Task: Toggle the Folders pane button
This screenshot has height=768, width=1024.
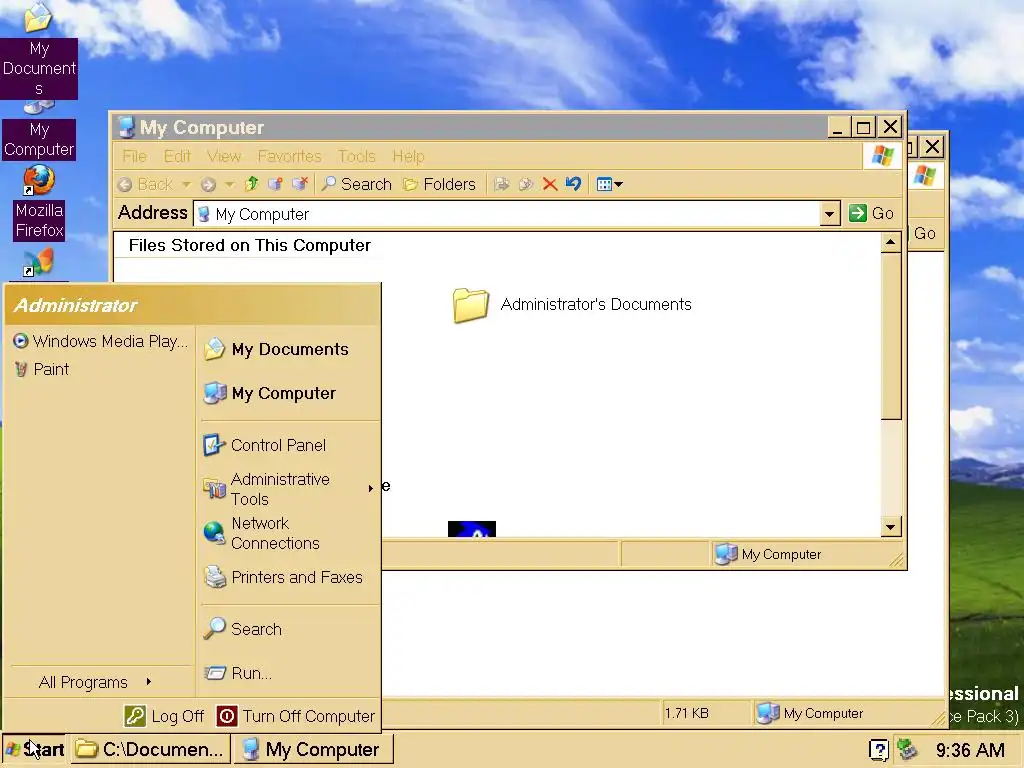Action: pyautogui.click(x=440, y=184)
